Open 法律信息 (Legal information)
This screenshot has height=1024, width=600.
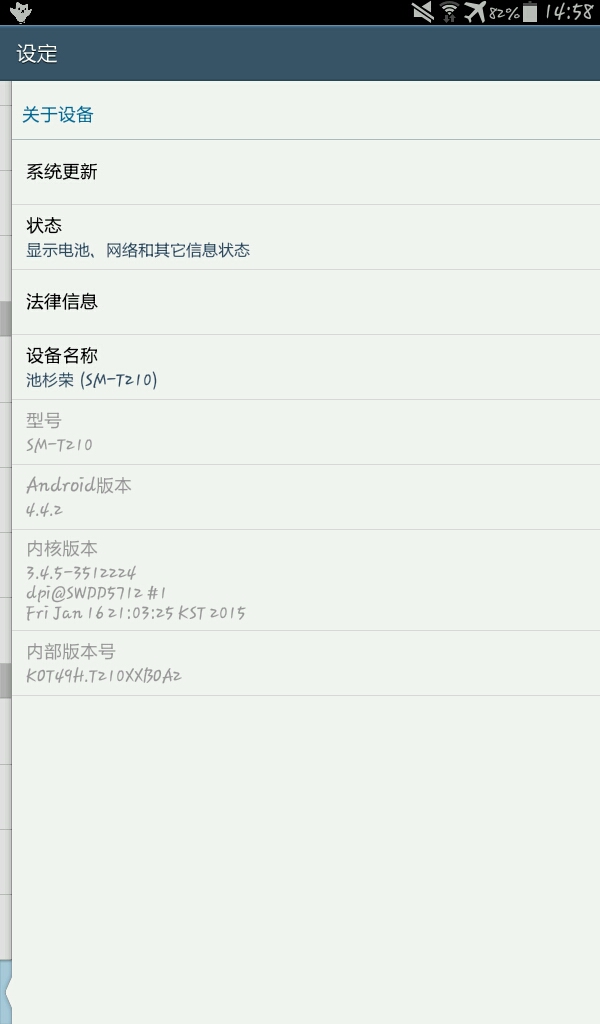tap(306, 302)
